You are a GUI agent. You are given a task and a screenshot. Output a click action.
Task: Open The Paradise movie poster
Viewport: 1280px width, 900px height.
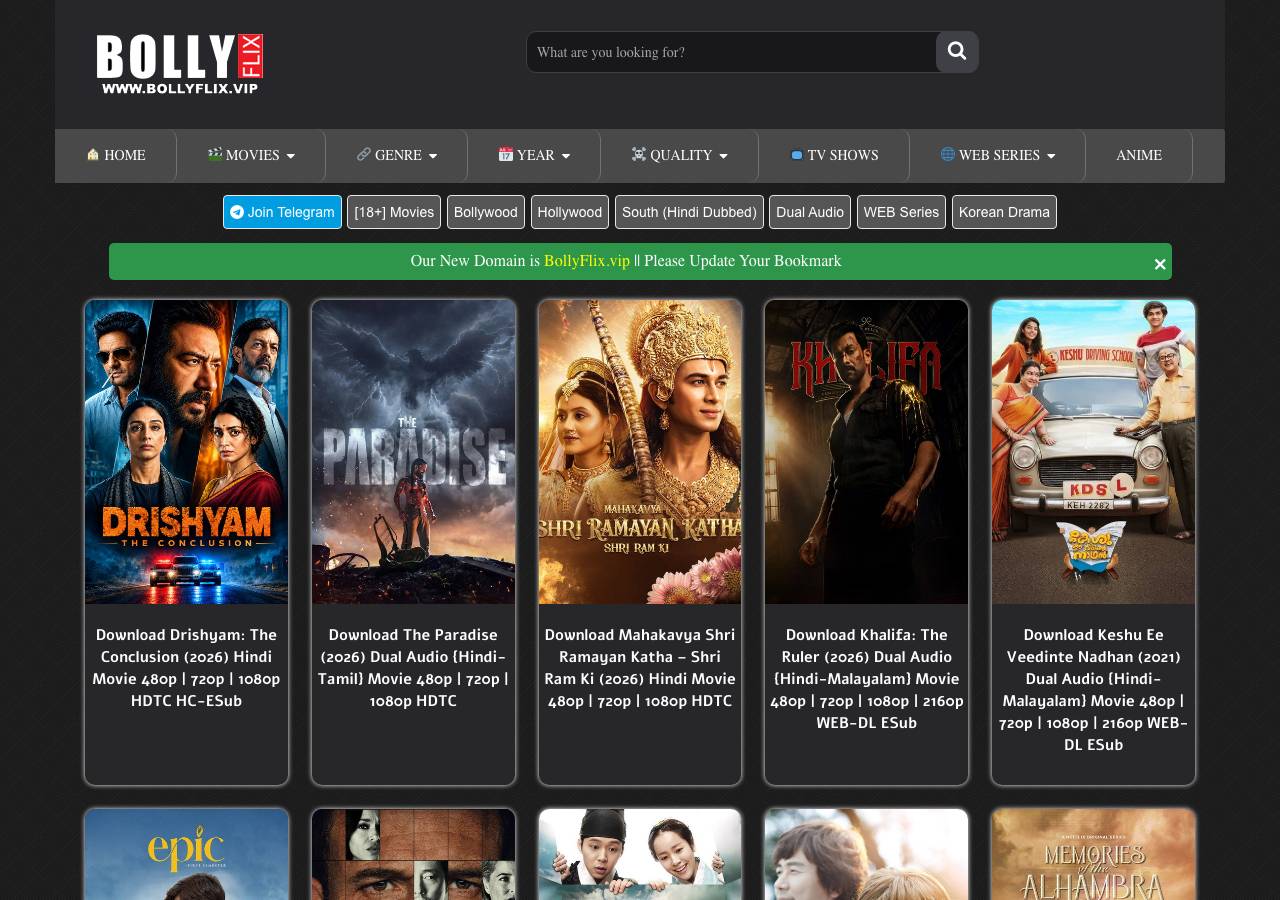click(413, 452)
